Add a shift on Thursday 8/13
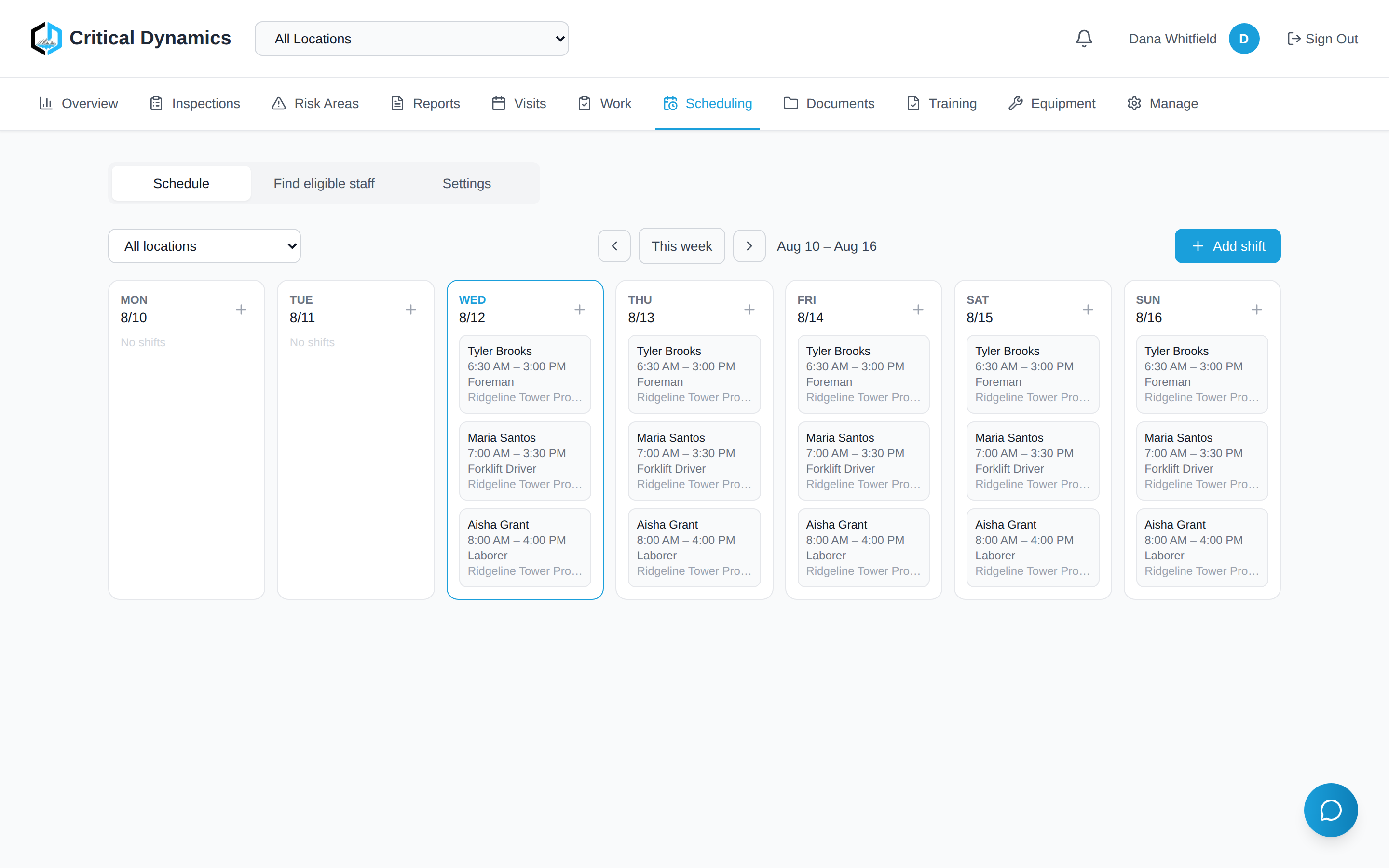This screenshot has width=1389, height=868. click(749, 310)
